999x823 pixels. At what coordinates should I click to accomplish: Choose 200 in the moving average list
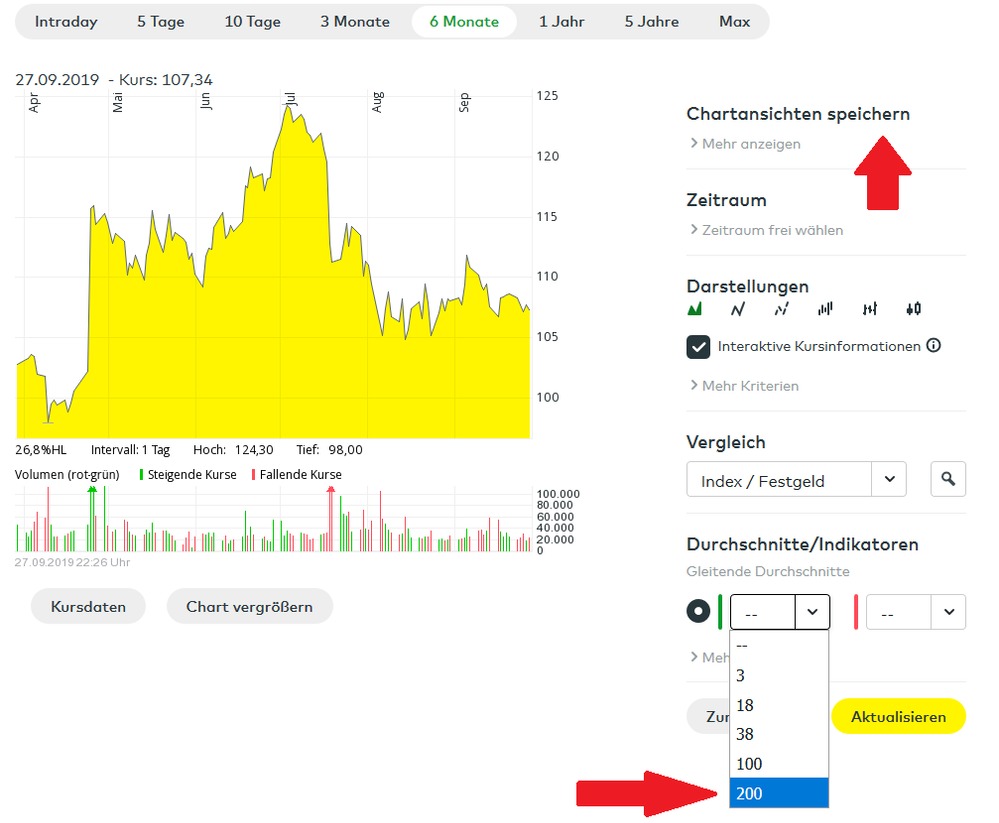779,793
